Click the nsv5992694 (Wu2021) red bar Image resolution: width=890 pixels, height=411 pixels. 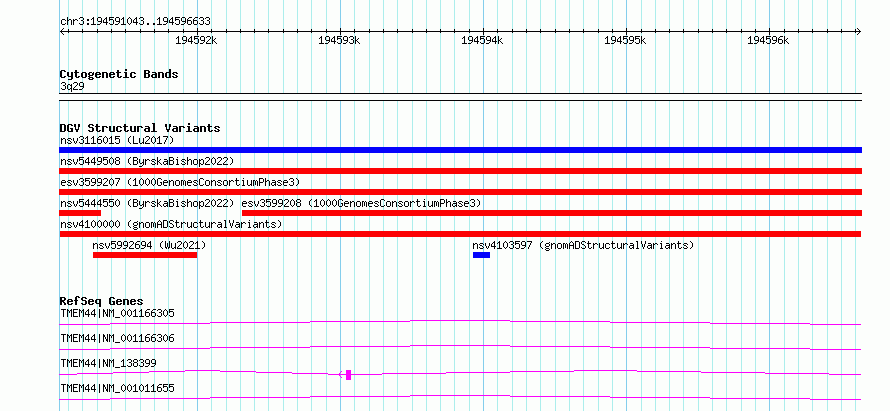tap(145, 255)
